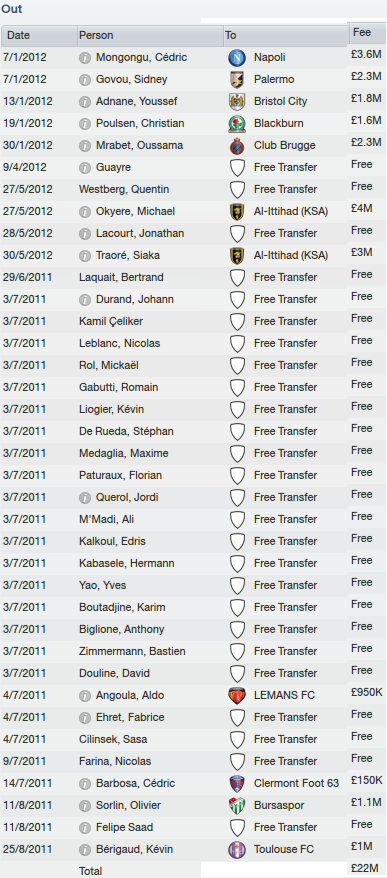Image resolution: width=387 pixels, height=878 pixels.
Task: Open player Poulsen, Christian profile
Action: [x=140, y=123]
